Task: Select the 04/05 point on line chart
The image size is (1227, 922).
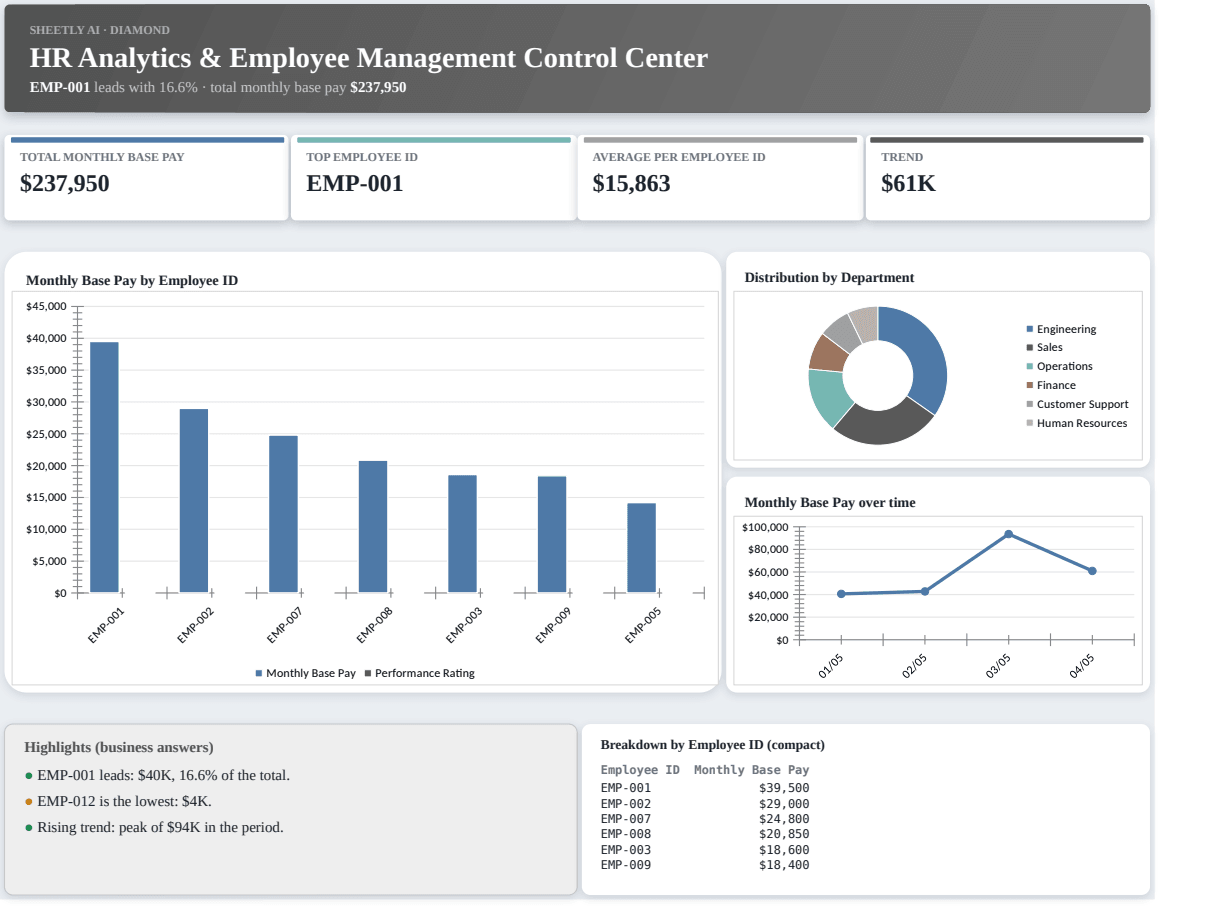Action: 1092,571
